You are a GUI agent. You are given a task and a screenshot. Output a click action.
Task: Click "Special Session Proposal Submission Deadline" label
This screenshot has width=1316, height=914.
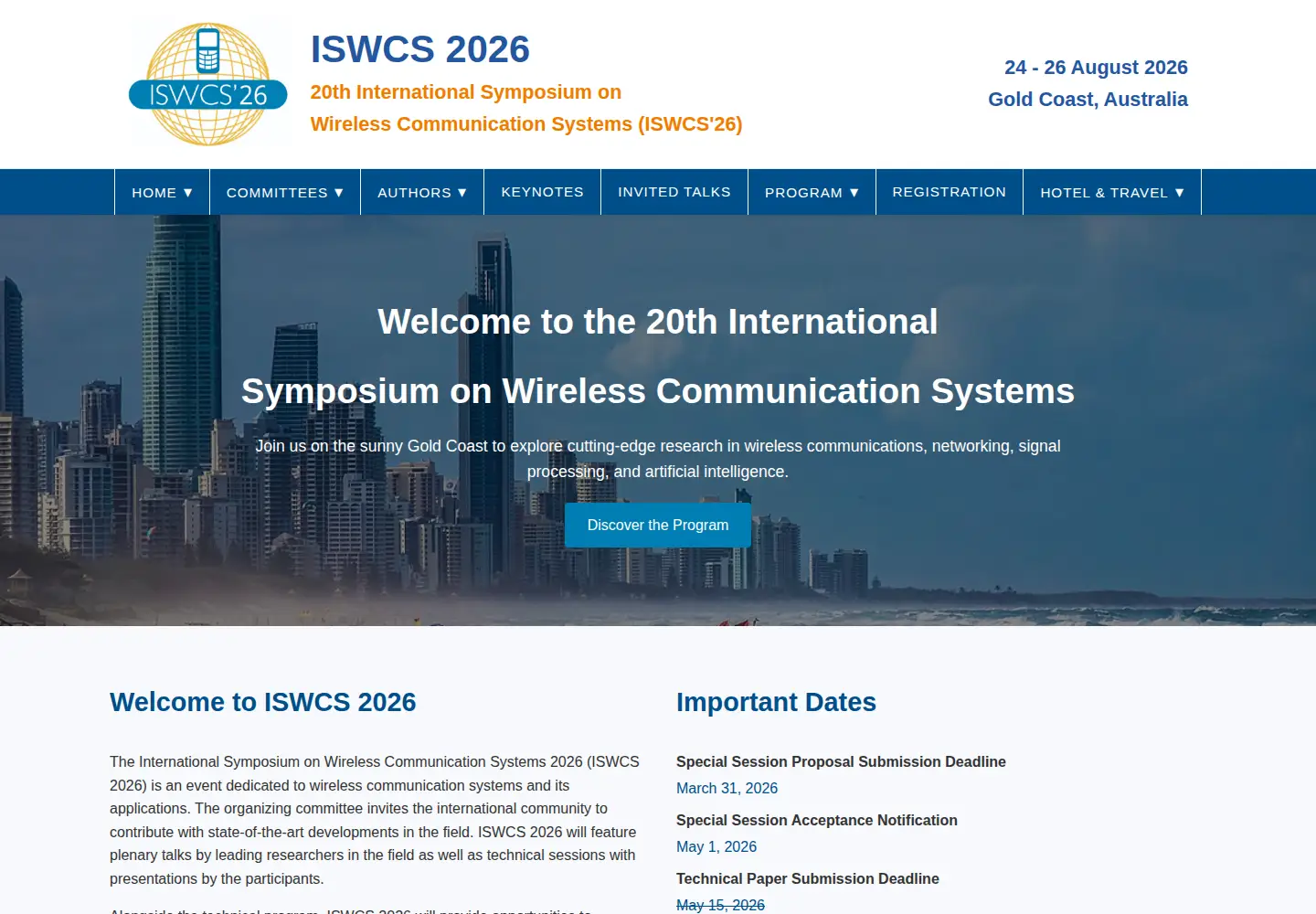pyautogui.click(x=841, y=761)
